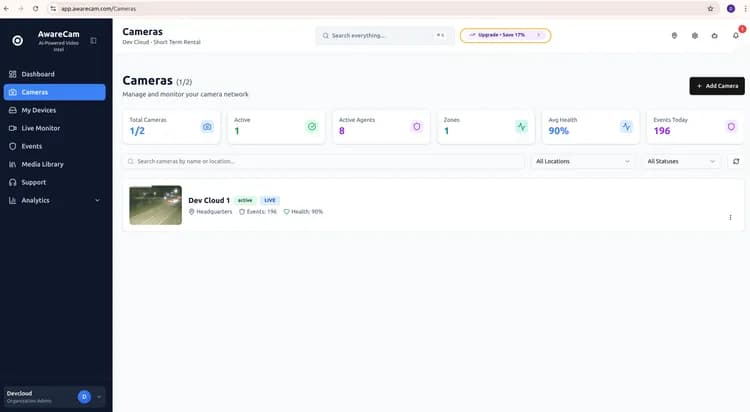Click the Active Agents shield icon
This screenshot has width=750, height=412.
coord(417,127)
